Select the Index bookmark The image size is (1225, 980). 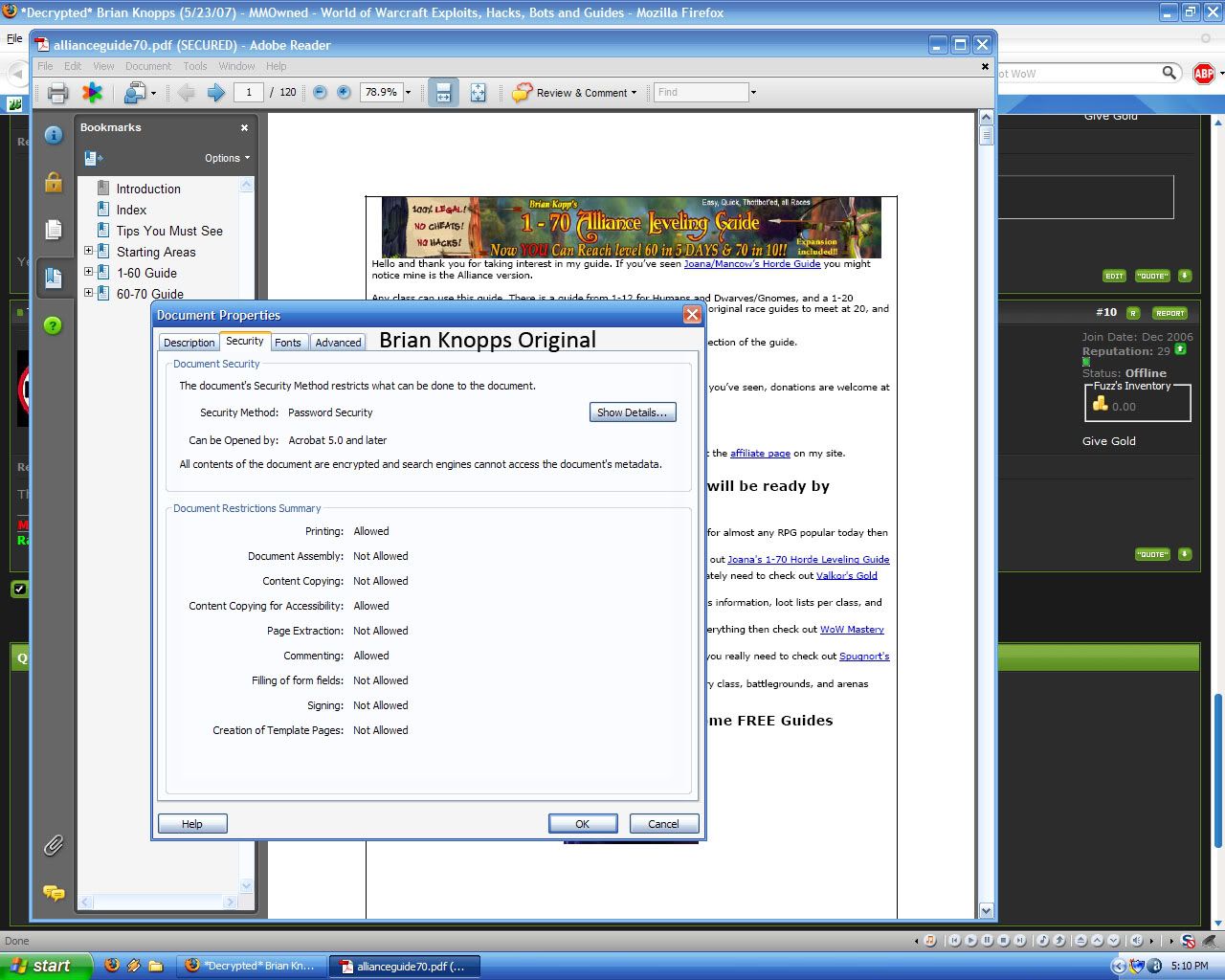tap(131, 210)
